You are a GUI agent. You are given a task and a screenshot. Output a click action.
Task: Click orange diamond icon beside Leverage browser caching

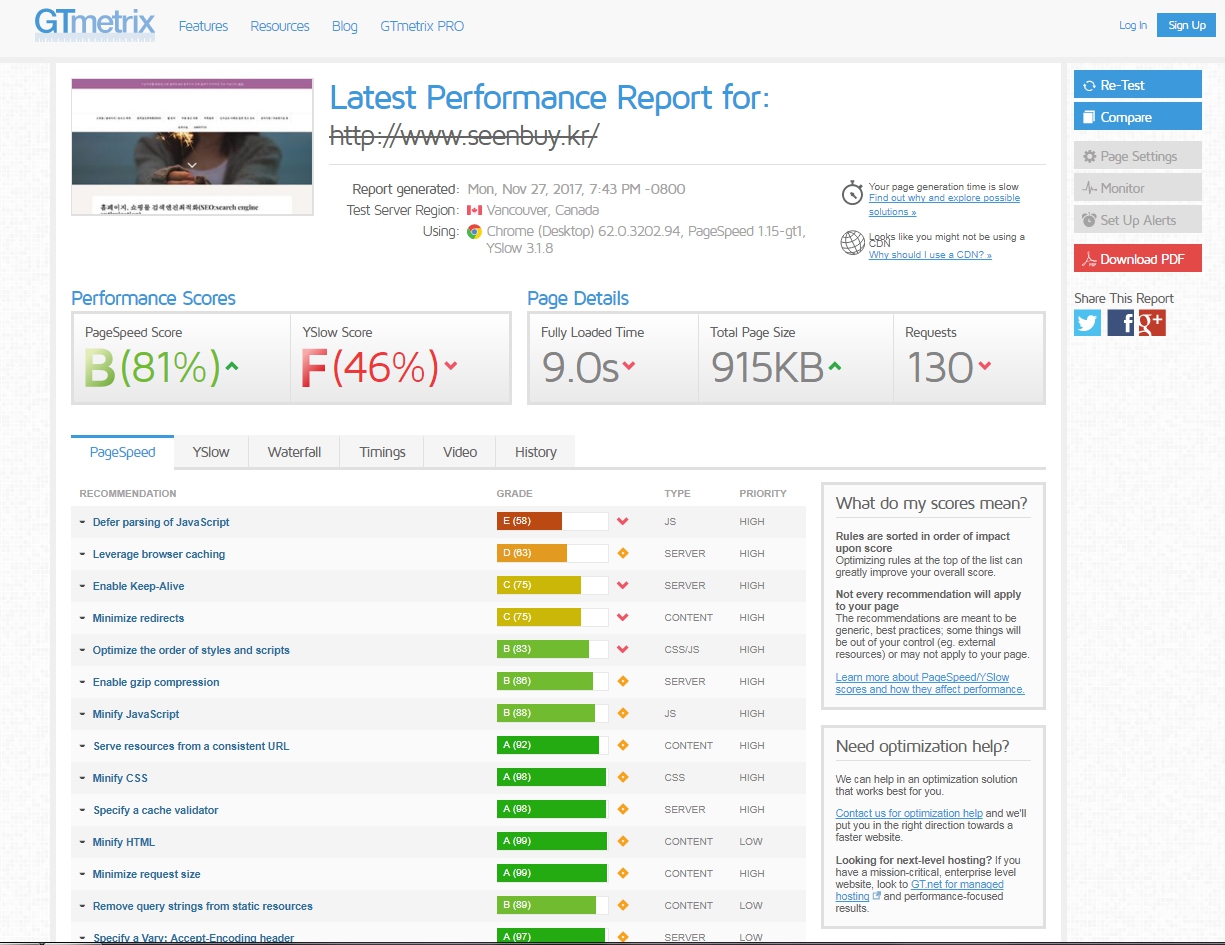622,554
